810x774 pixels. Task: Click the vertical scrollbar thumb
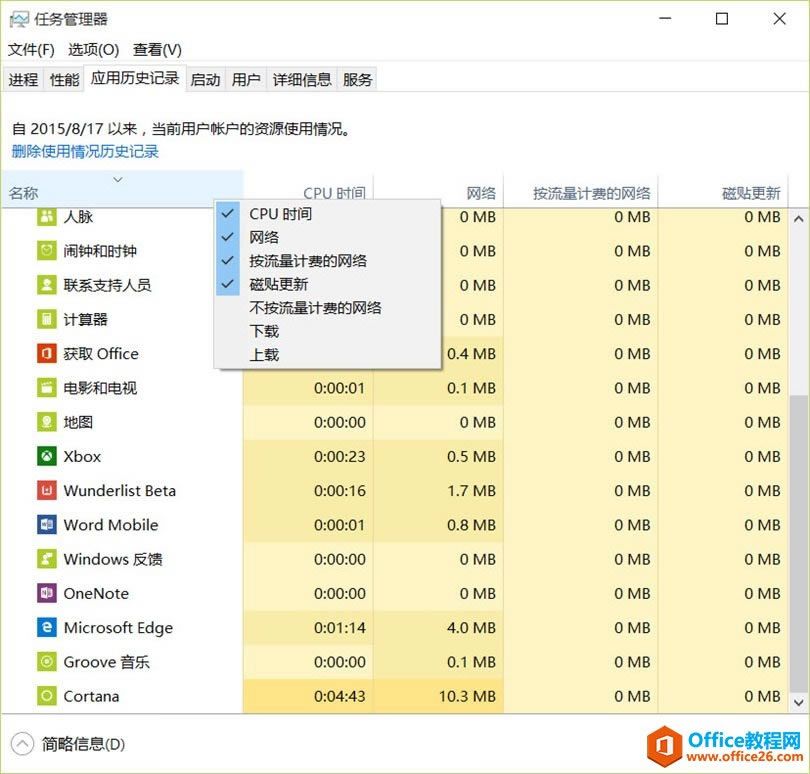(x=799, y=543)
